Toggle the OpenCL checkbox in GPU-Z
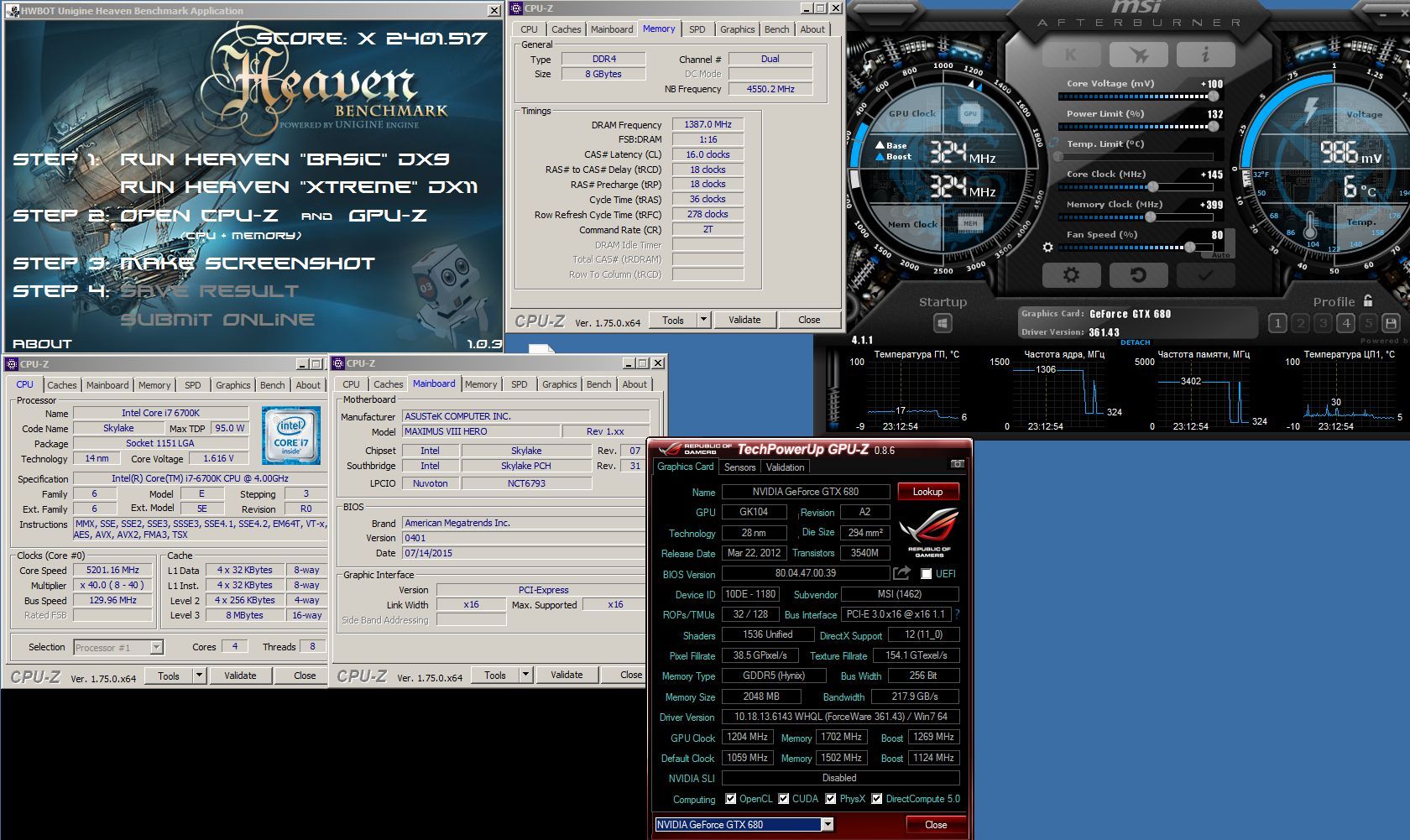The width and height of the screenshot is (1410, 840). point(730,799)
